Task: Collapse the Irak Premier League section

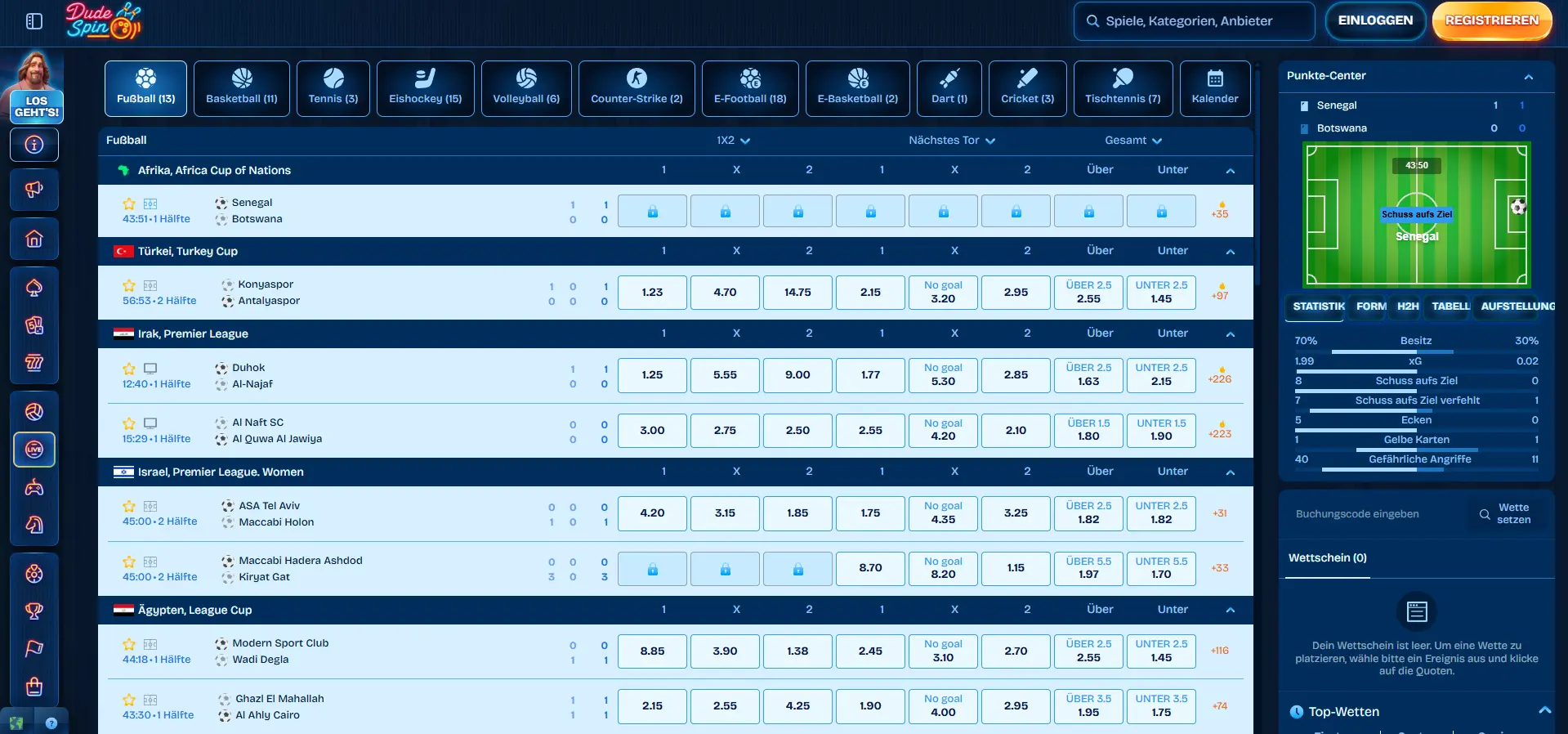Action: tap(1230, 334)
